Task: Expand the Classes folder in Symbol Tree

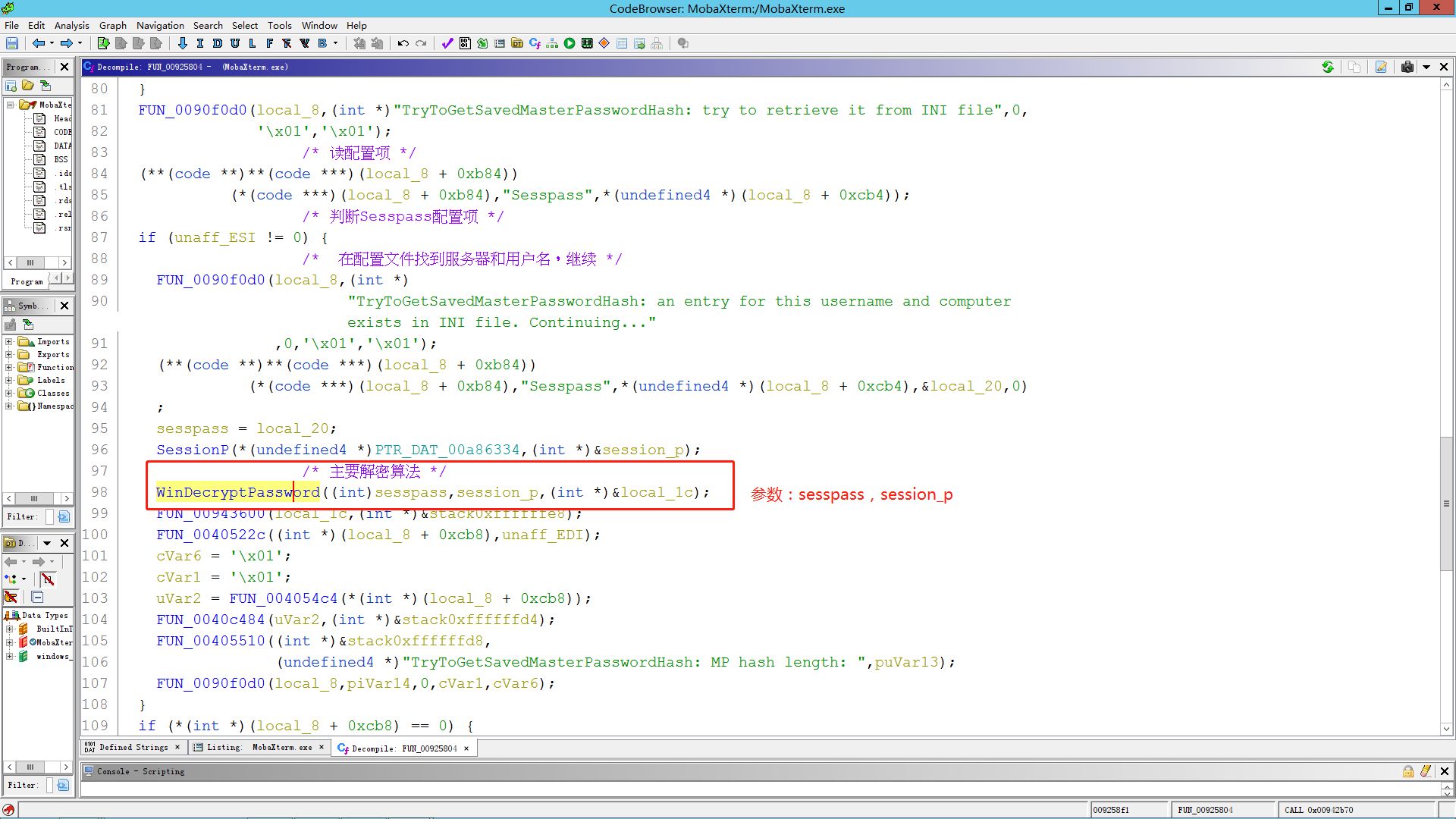Action: click(x=9, y=394)
